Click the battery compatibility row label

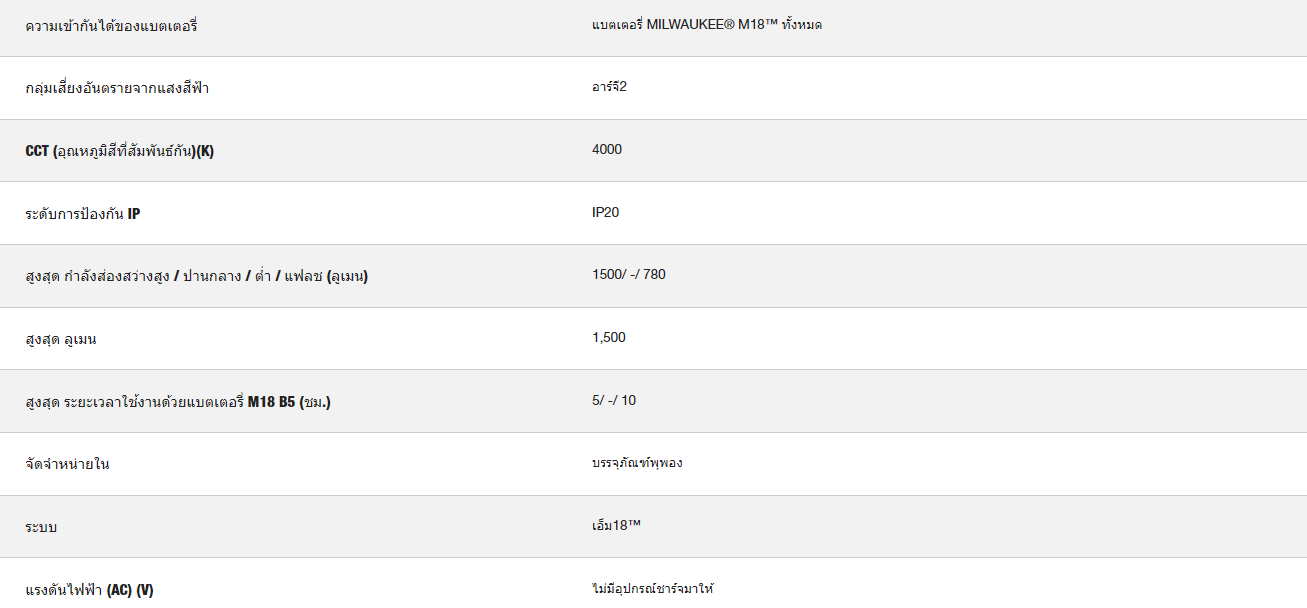click(x=112, y=26)
